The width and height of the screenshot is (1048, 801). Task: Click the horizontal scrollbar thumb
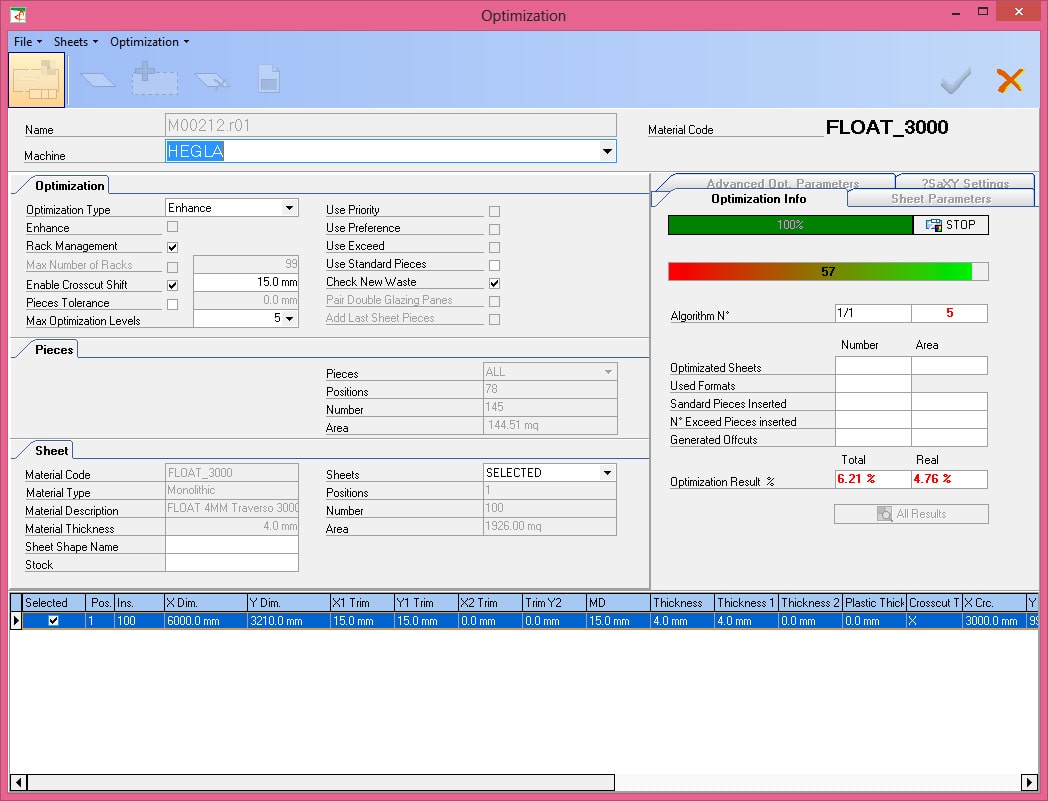(x=321, y=782)
